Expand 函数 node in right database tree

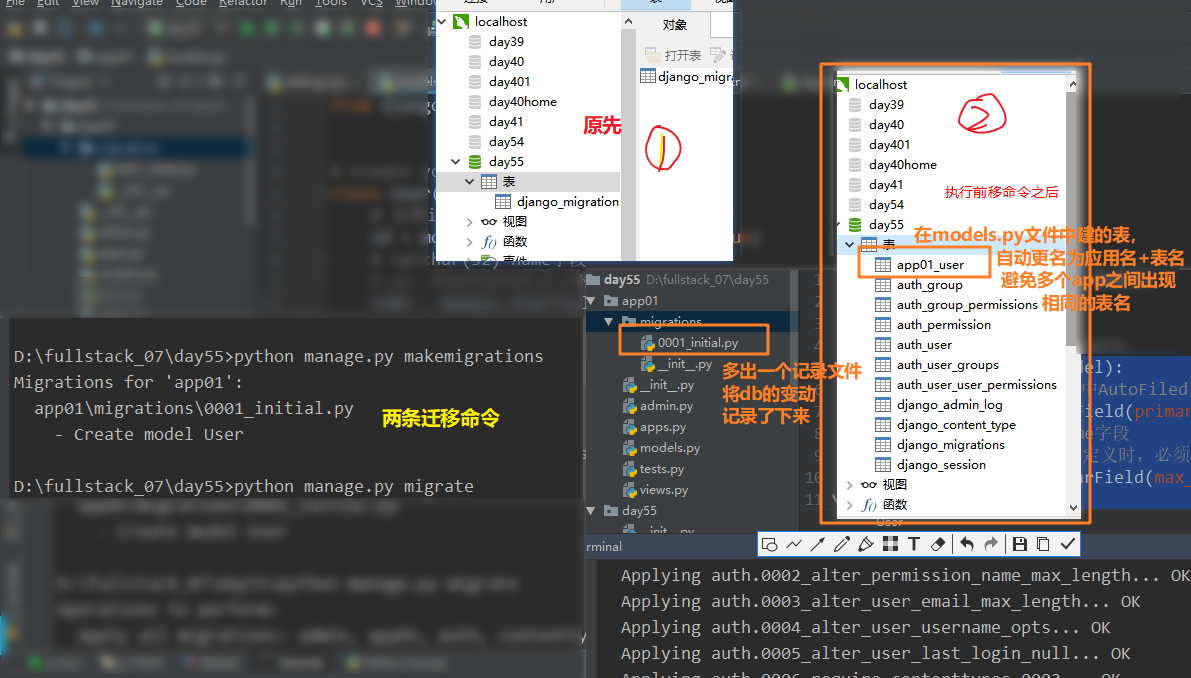(849, 504)
